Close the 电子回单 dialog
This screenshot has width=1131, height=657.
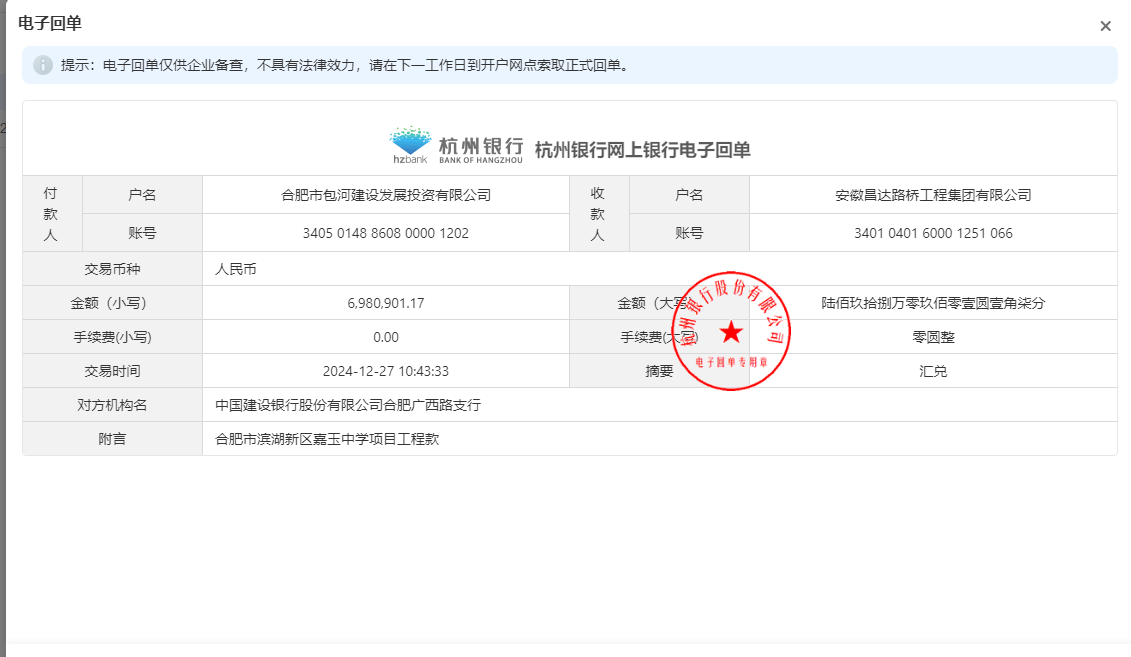click(1105, 27)
